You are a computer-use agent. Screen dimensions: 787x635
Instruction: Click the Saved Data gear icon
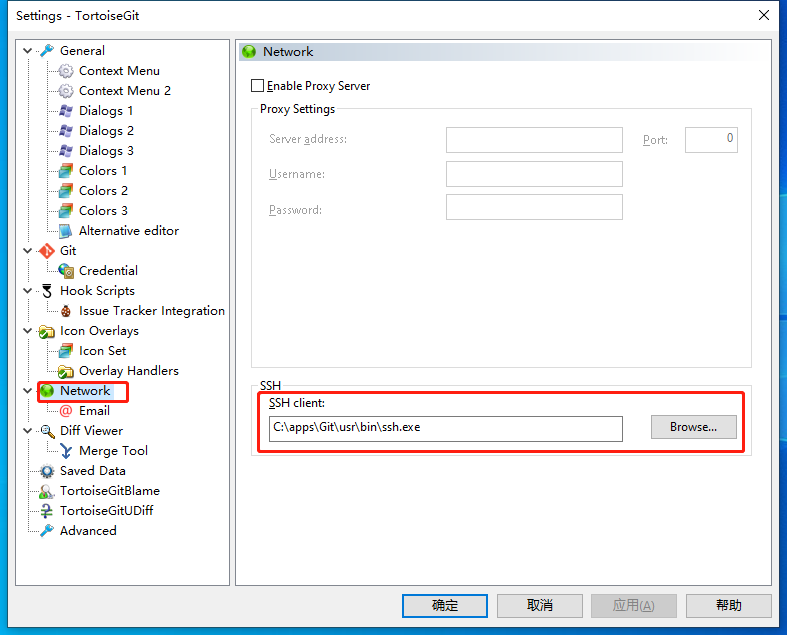click(47, 471)
